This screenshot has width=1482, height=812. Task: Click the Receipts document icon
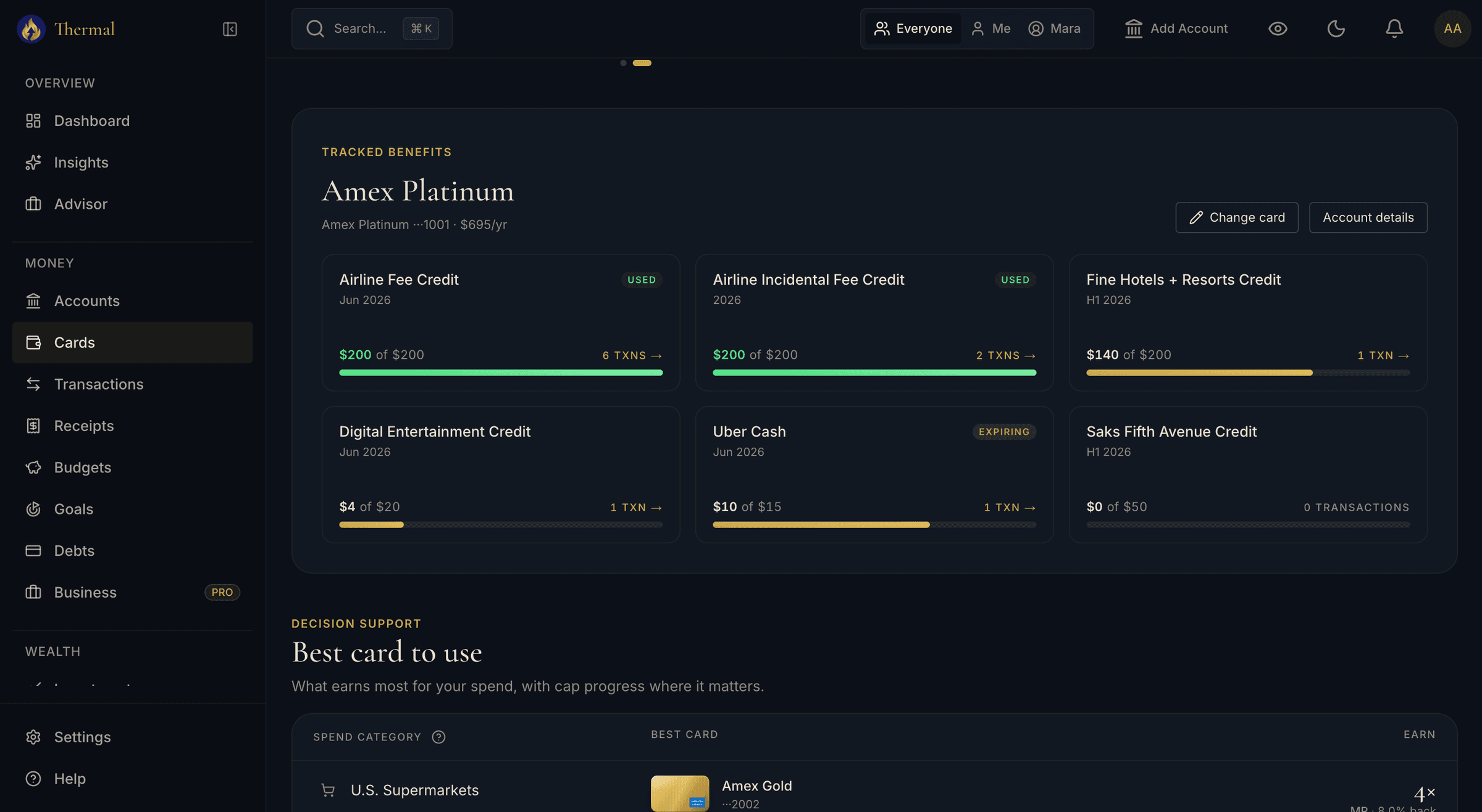[33, 425]
